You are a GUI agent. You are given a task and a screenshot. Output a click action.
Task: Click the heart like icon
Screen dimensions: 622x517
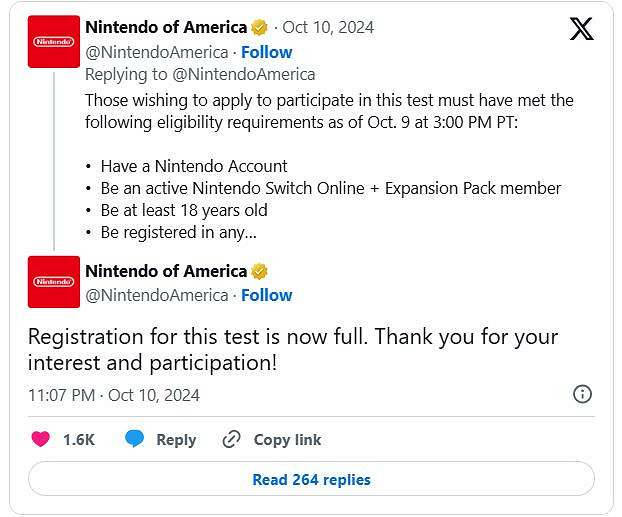pos(40,439)
